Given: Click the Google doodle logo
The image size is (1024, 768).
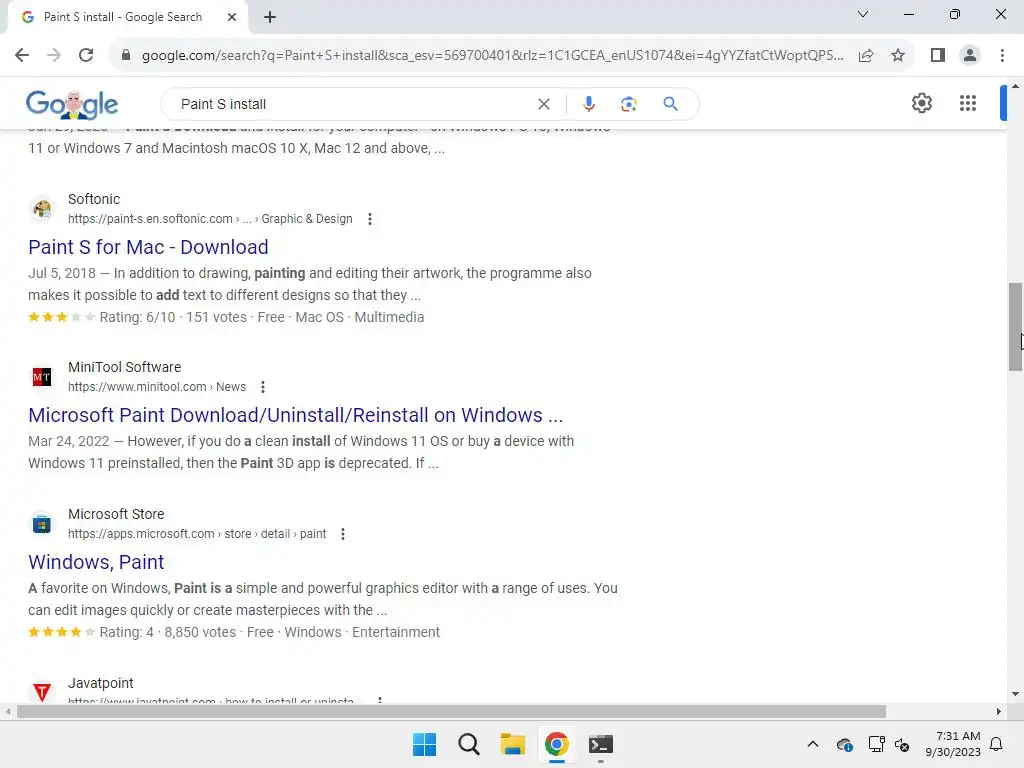Looking at the screenshot, I should click(72, 104).
